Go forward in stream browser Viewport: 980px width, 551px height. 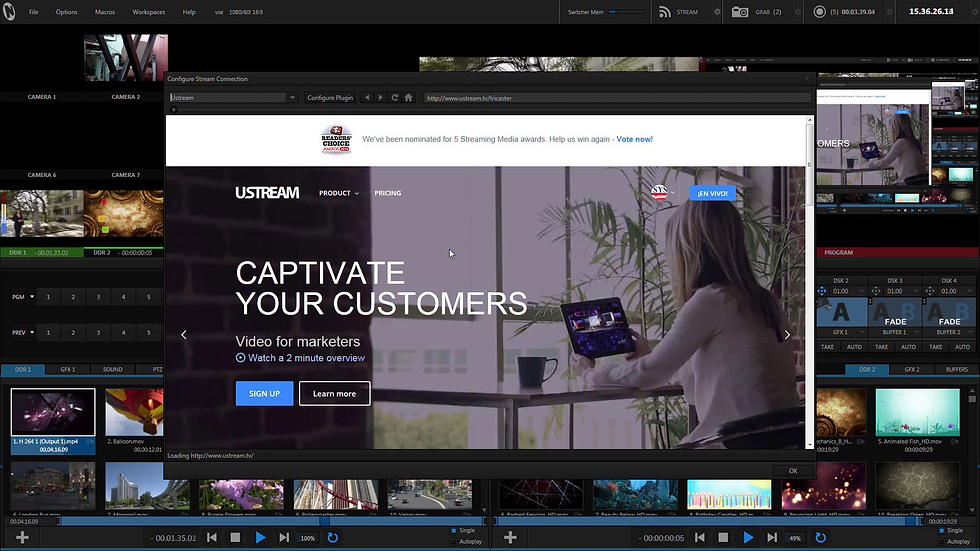click(x=380, y=97)
